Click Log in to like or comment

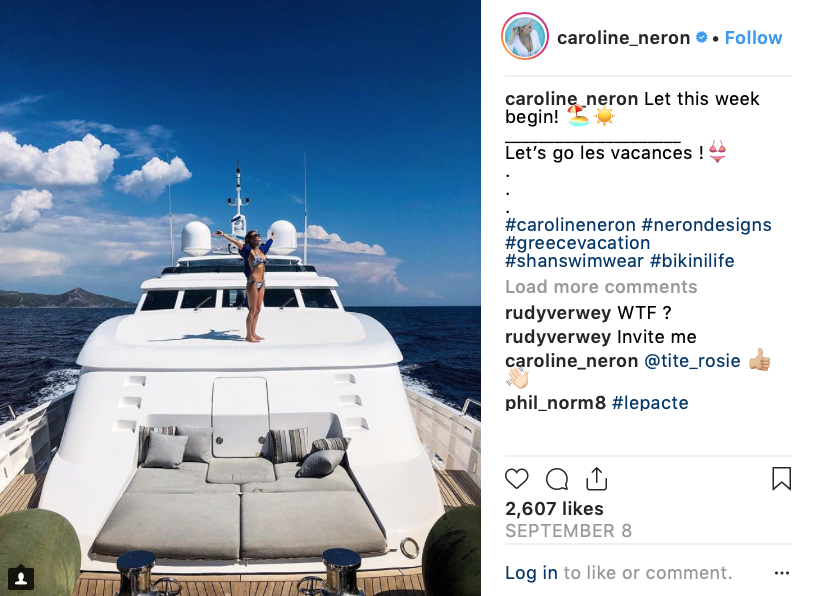[531, 573]
